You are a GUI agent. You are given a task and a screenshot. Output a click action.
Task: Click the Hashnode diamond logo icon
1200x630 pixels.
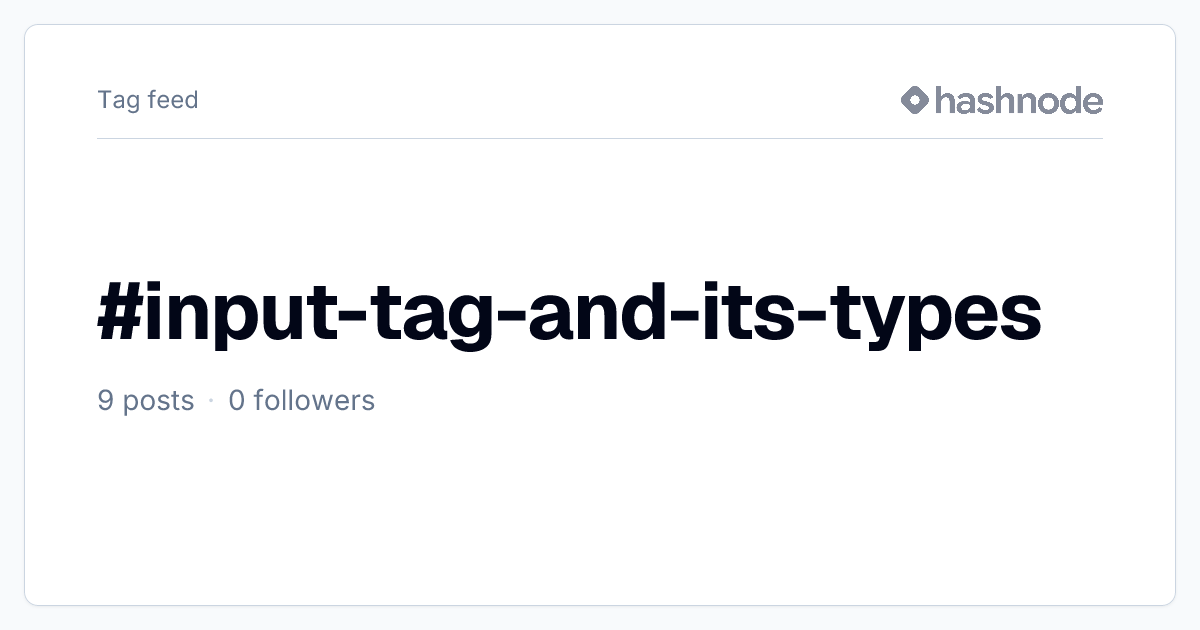915,100
